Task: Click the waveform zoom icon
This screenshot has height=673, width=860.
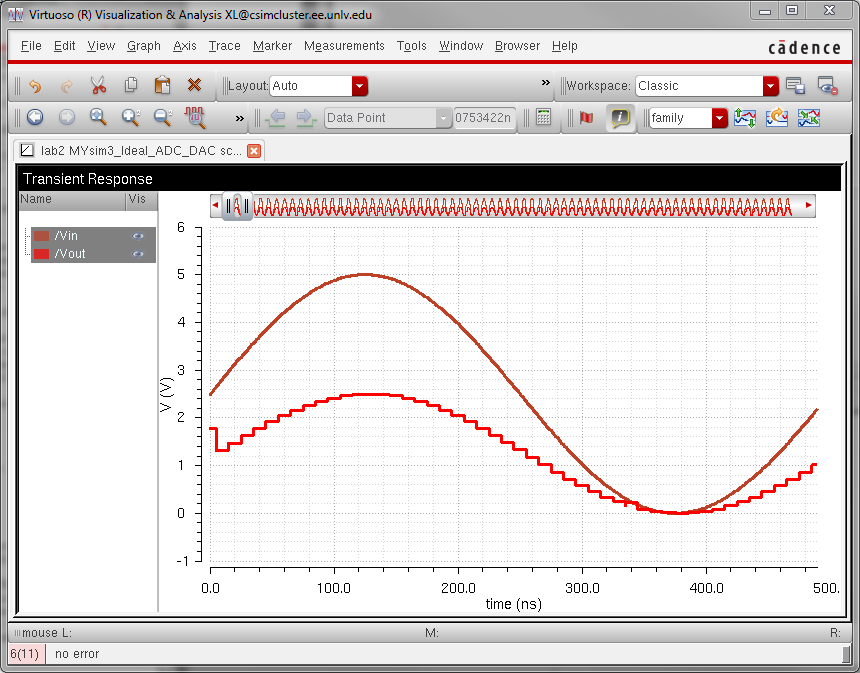Action: click(196, 118)
